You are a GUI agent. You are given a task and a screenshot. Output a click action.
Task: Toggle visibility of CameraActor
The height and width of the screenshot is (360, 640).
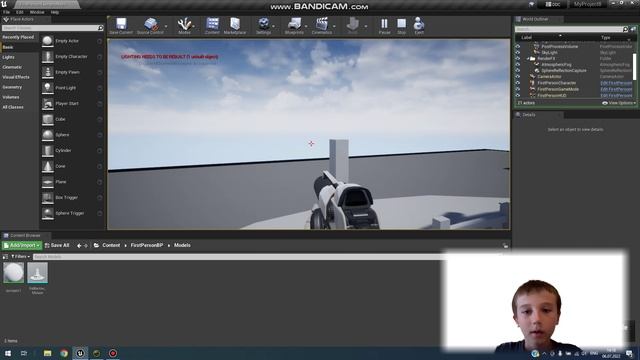[518, 77]
